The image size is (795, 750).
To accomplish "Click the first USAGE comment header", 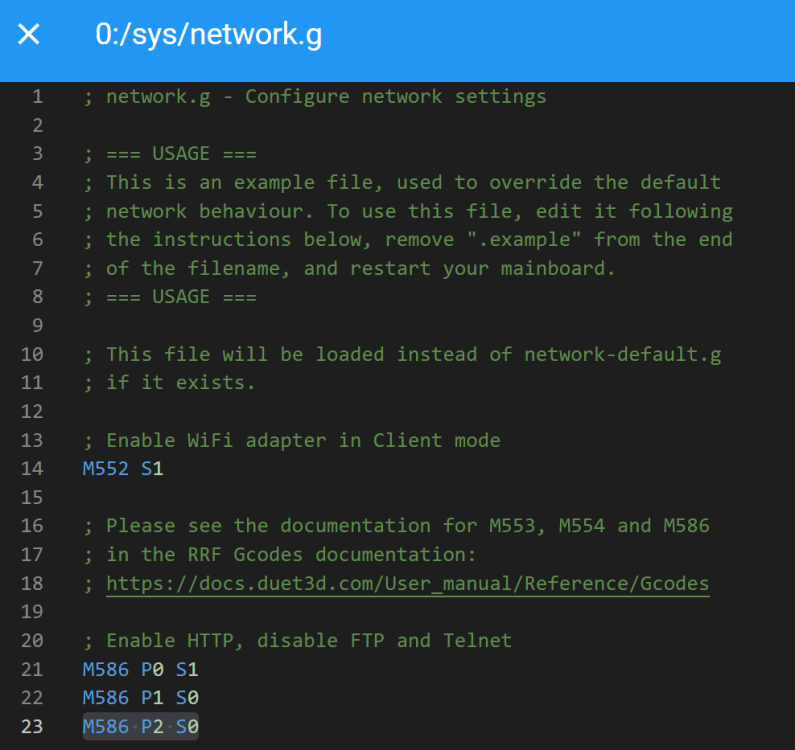I will [x=170, y=154].
